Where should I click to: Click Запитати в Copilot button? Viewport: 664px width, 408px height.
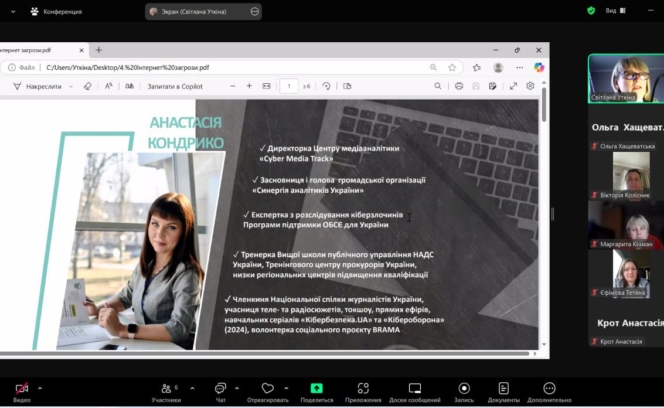(176, 86)
